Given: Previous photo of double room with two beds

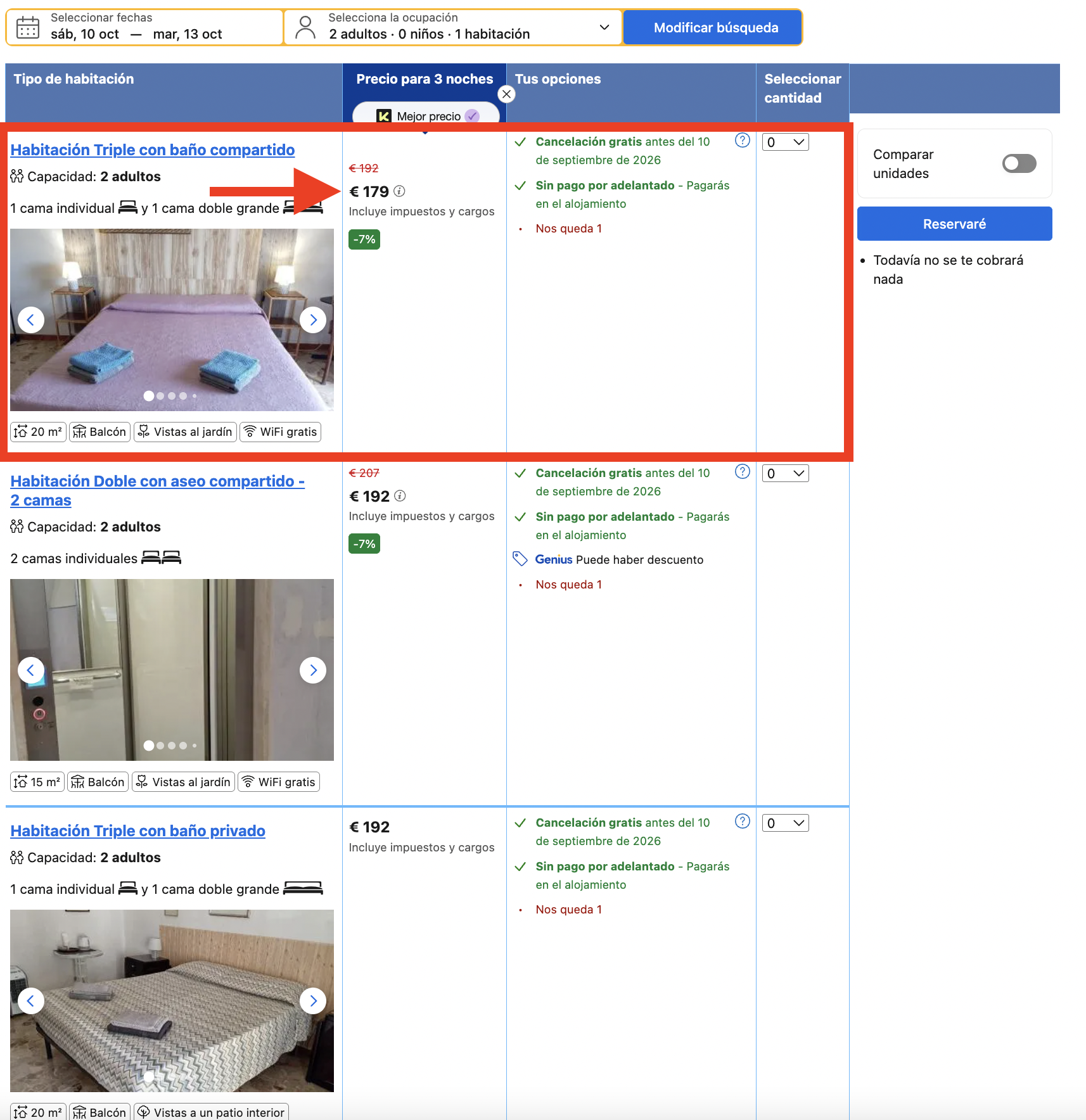Looking at the screenshot, I should click(31, 670).
